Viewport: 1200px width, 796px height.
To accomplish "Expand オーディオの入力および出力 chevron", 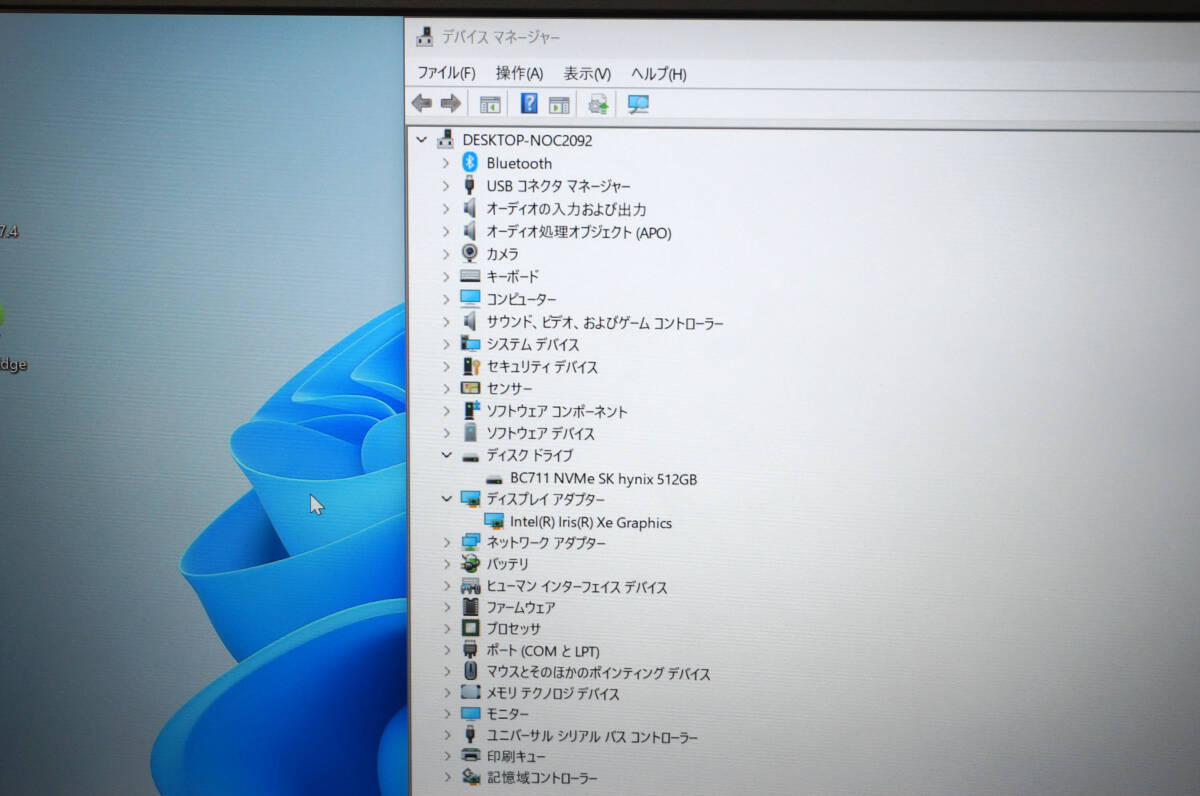I will tap(446, 209).
